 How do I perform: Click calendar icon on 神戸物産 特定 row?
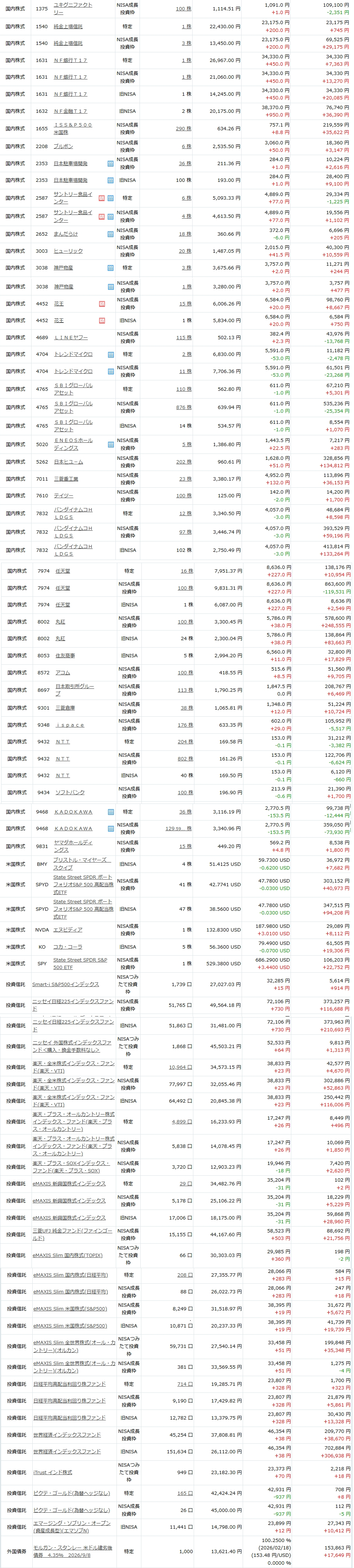pyautogui.click(x=110, y=268)
